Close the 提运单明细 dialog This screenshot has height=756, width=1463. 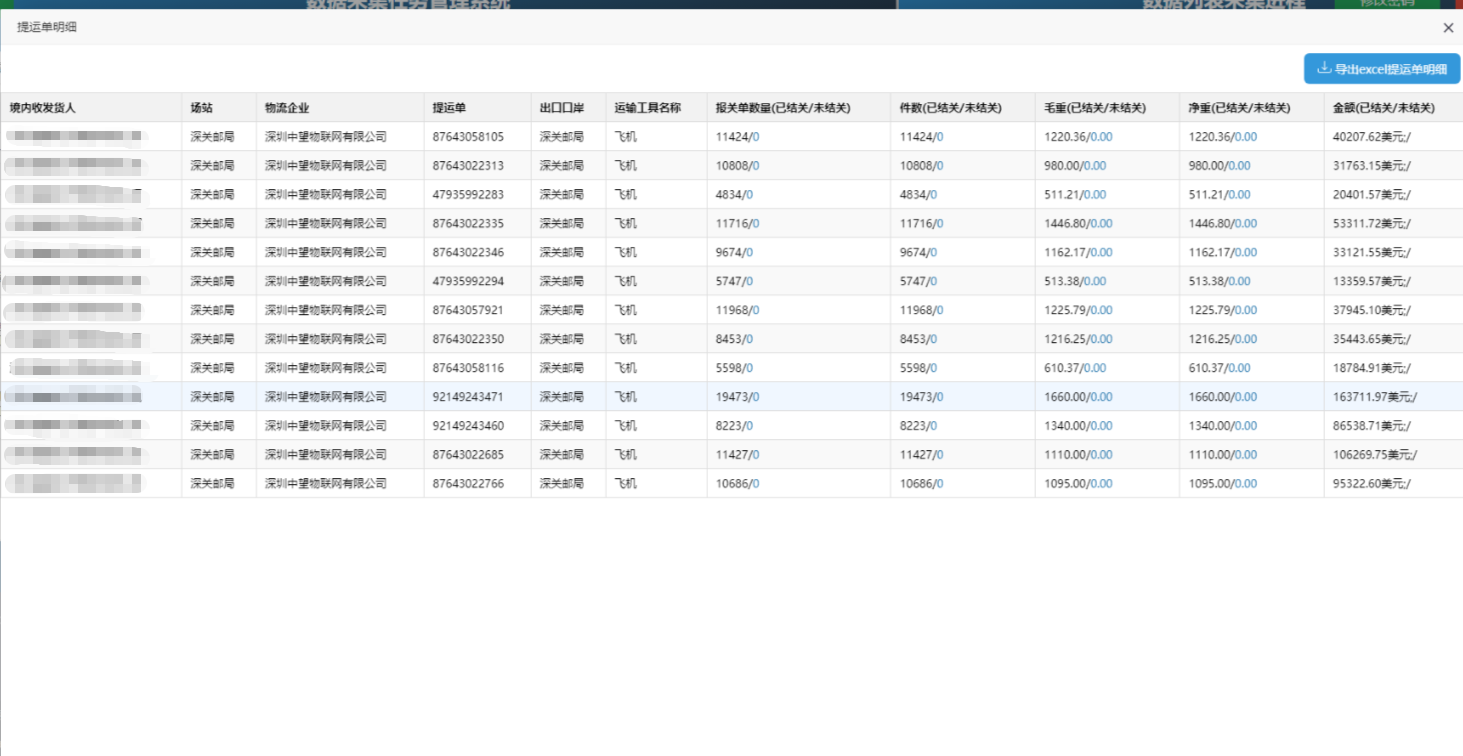click(1448, 28)
